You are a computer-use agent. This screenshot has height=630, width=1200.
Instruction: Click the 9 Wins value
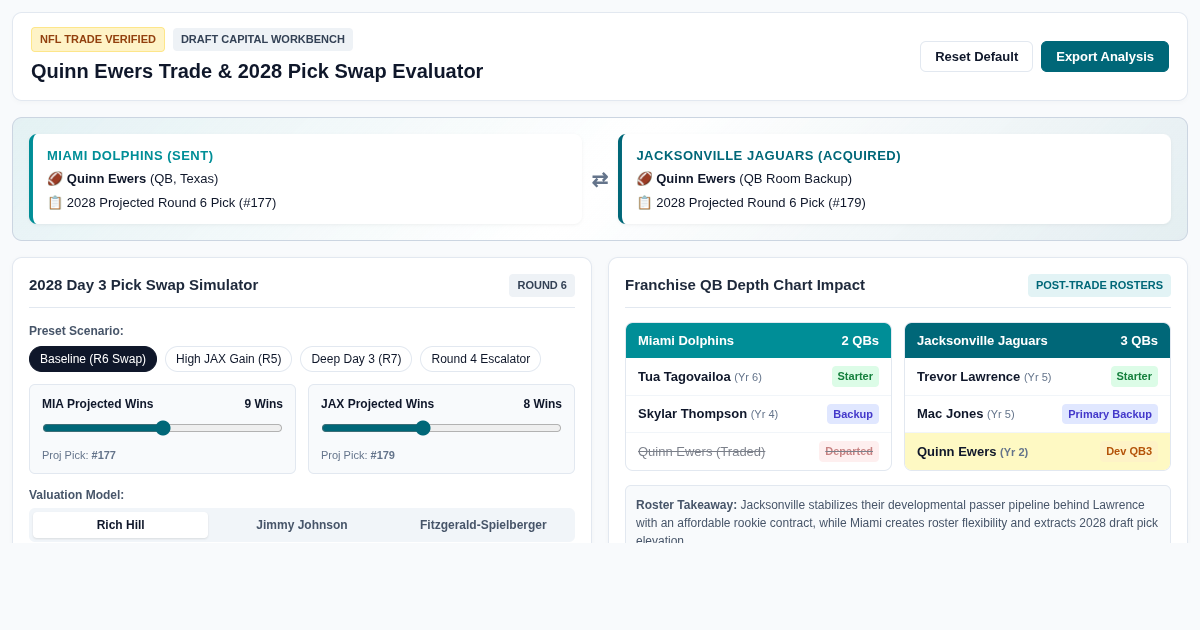(x=263, y=404)
